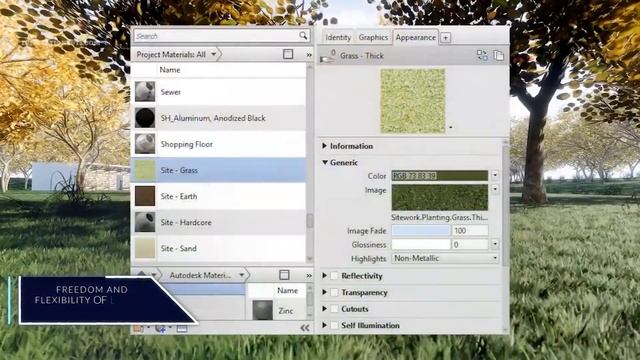Viewport: 640px width, 360px height.
Task: Enable the Reflectivity checkbox
Action: pos(334,276)
